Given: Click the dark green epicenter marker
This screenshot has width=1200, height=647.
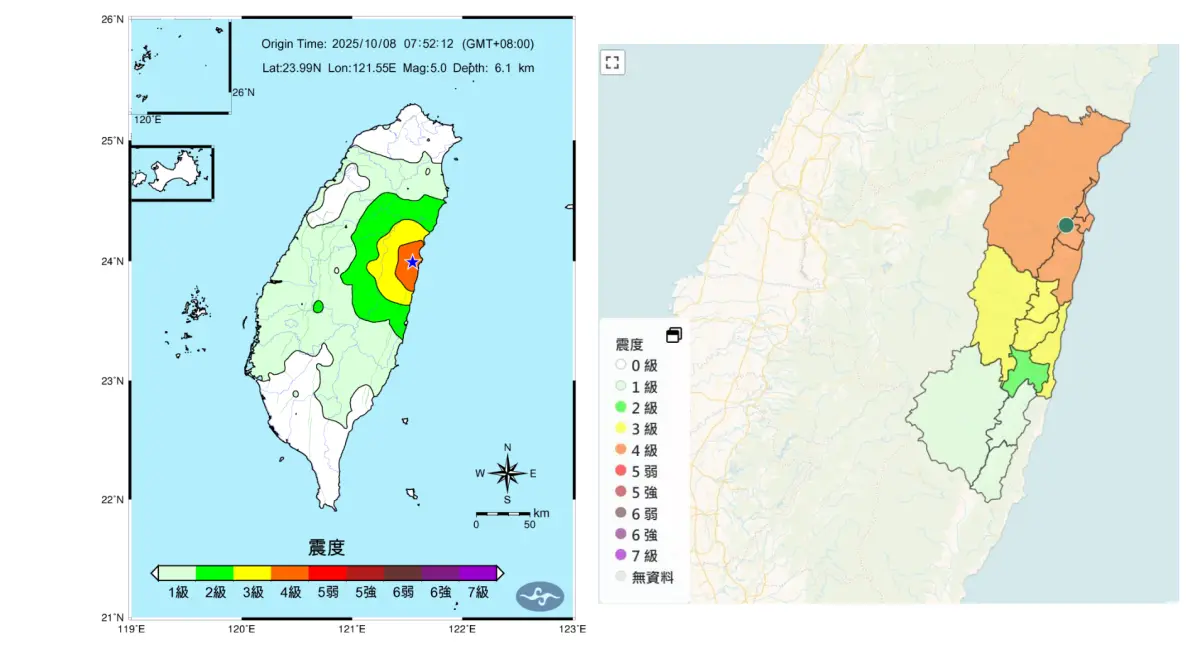Looking at the screenshot, I should (1066, 225).
